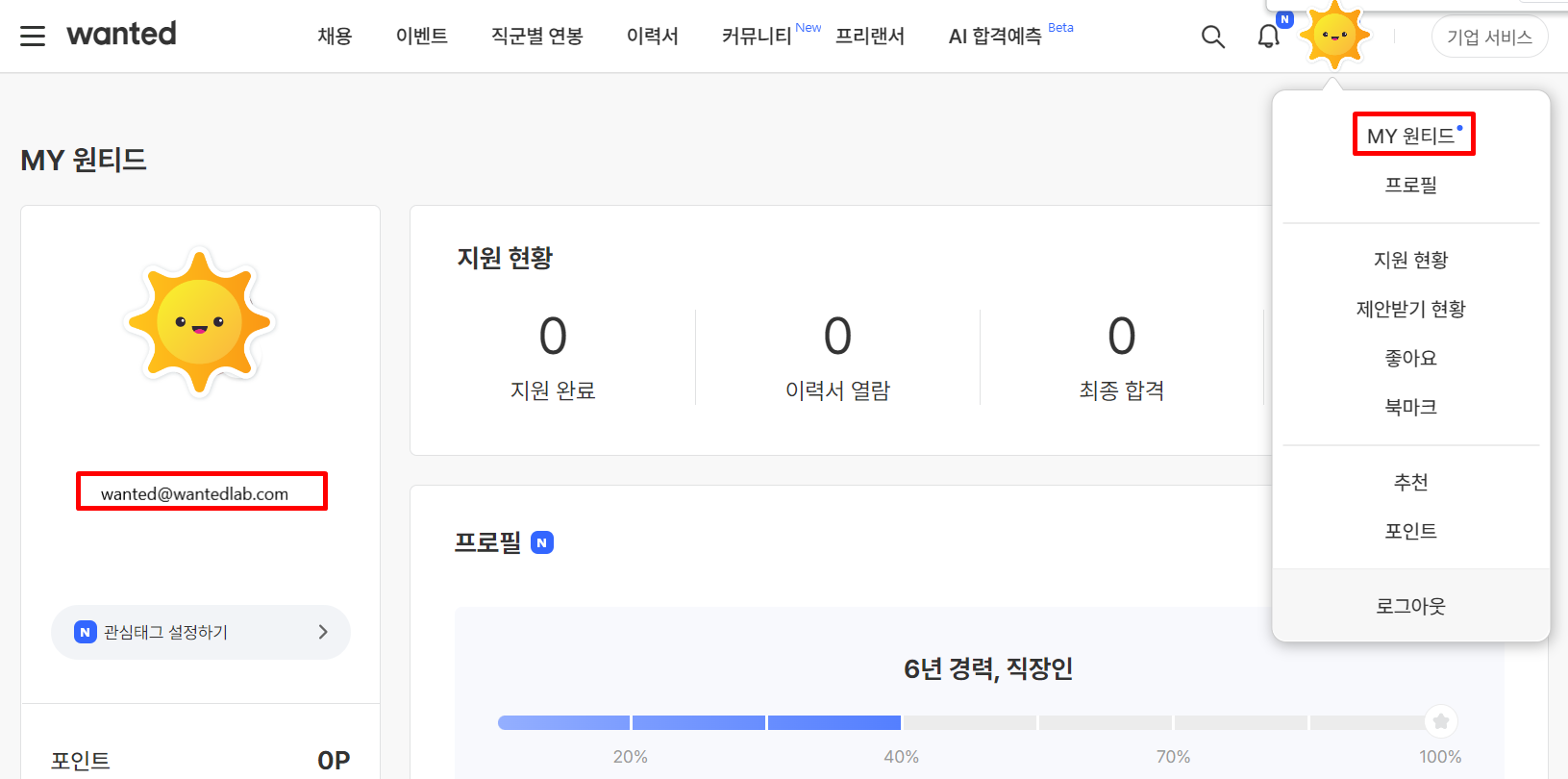This screenshot has width=1568, height=779.
Task: Click the 6년 경력, 직장인 text
Action: pos(988,668)
